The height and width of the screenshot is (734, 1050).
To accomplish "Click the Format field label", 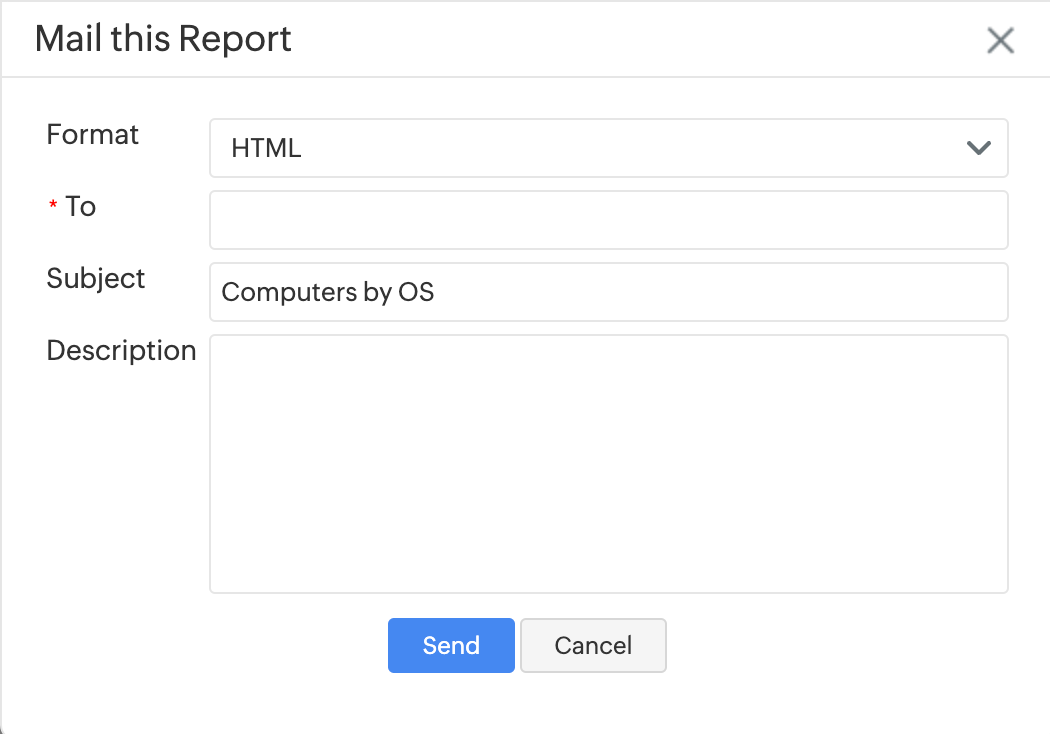I will point(93,135).
